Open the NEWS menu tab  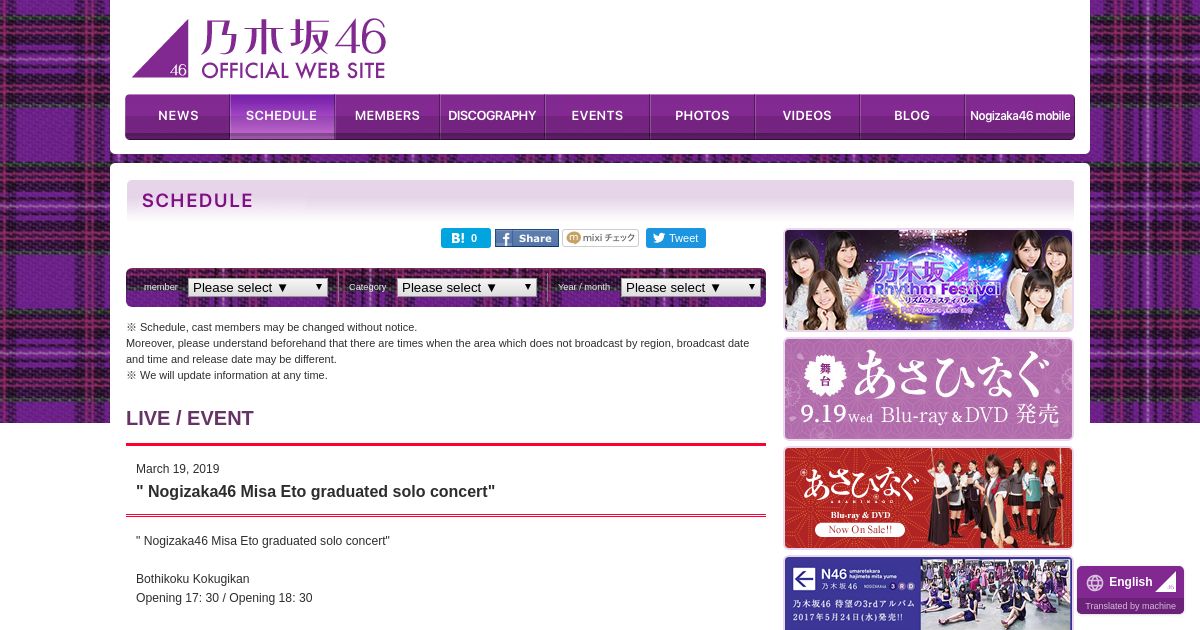coord(178,116)
